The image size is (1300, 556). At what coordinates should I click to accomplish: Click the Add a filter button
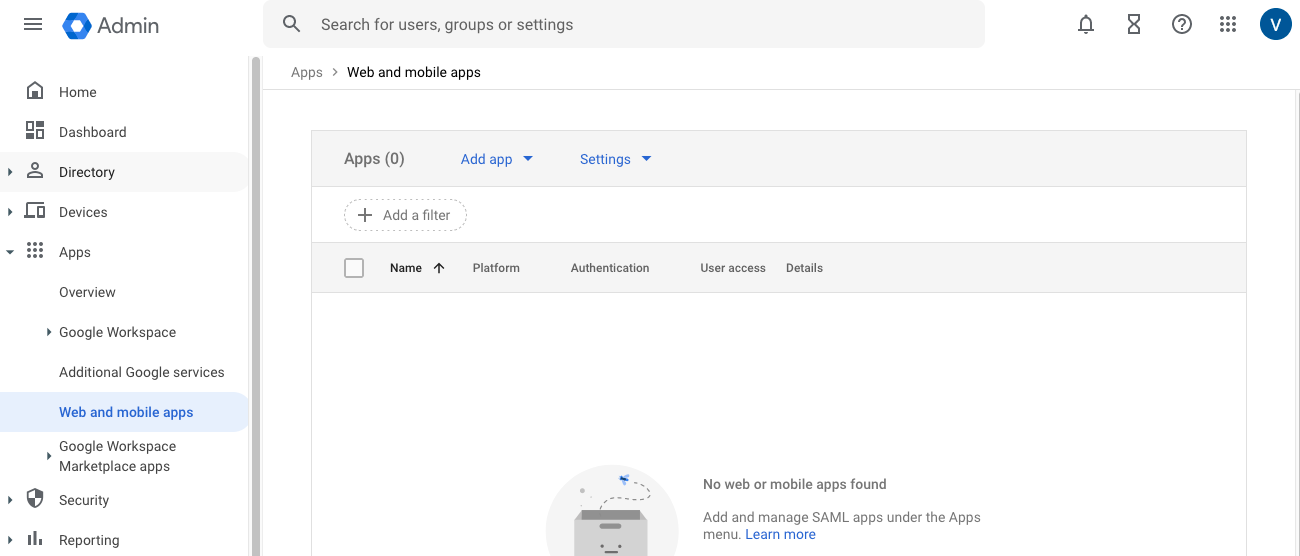tap(405, 215)
